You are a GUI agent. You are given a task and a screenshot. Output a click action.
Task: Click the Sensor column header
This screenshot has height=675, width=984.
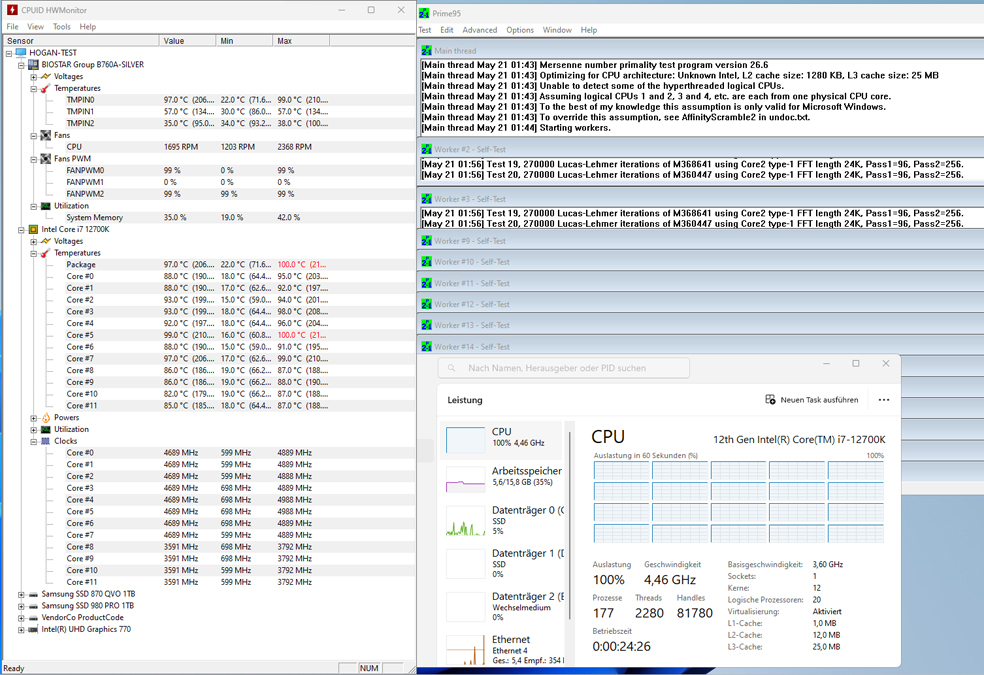tap(82, 41)
